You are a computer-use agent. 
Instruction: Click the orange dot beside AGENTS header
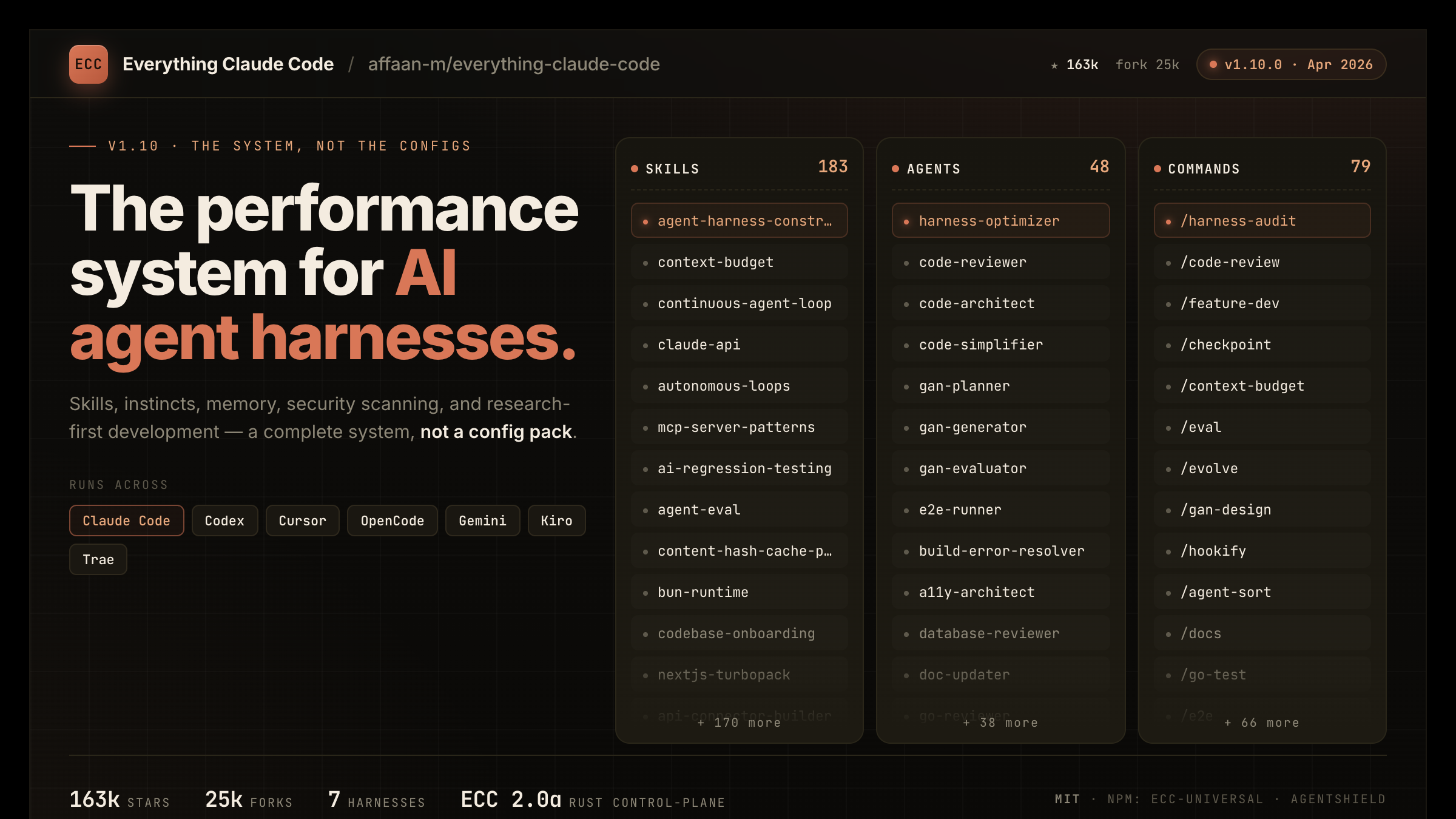895,169
